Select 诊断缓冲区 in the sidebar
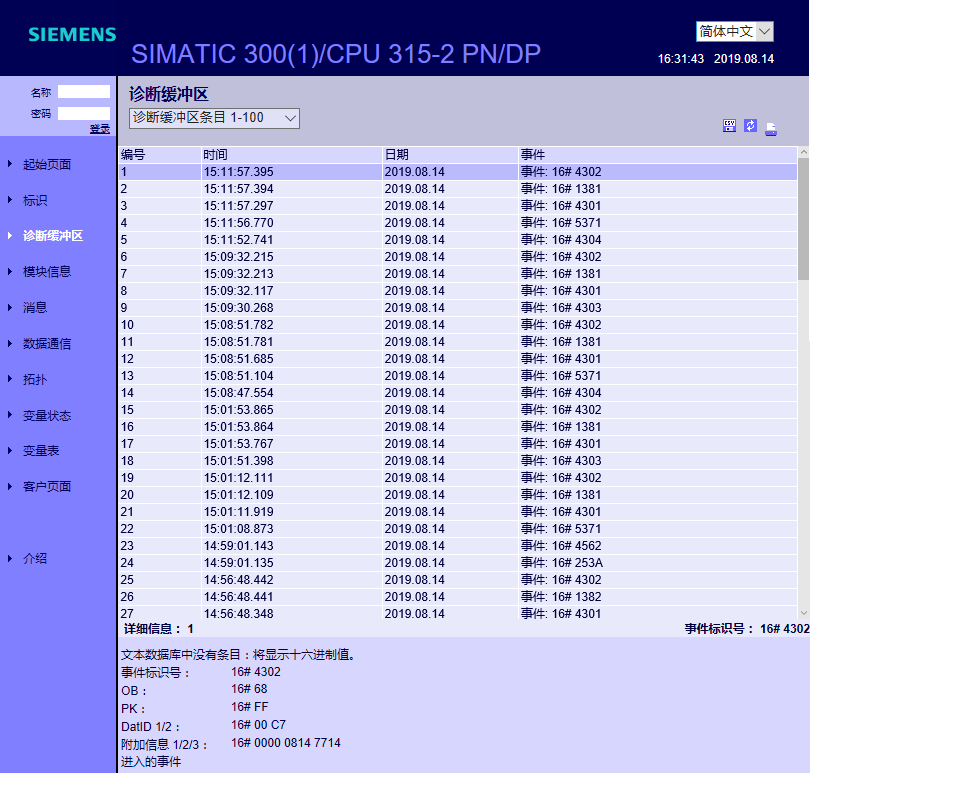The image size is (953, 811). [53, 236]
